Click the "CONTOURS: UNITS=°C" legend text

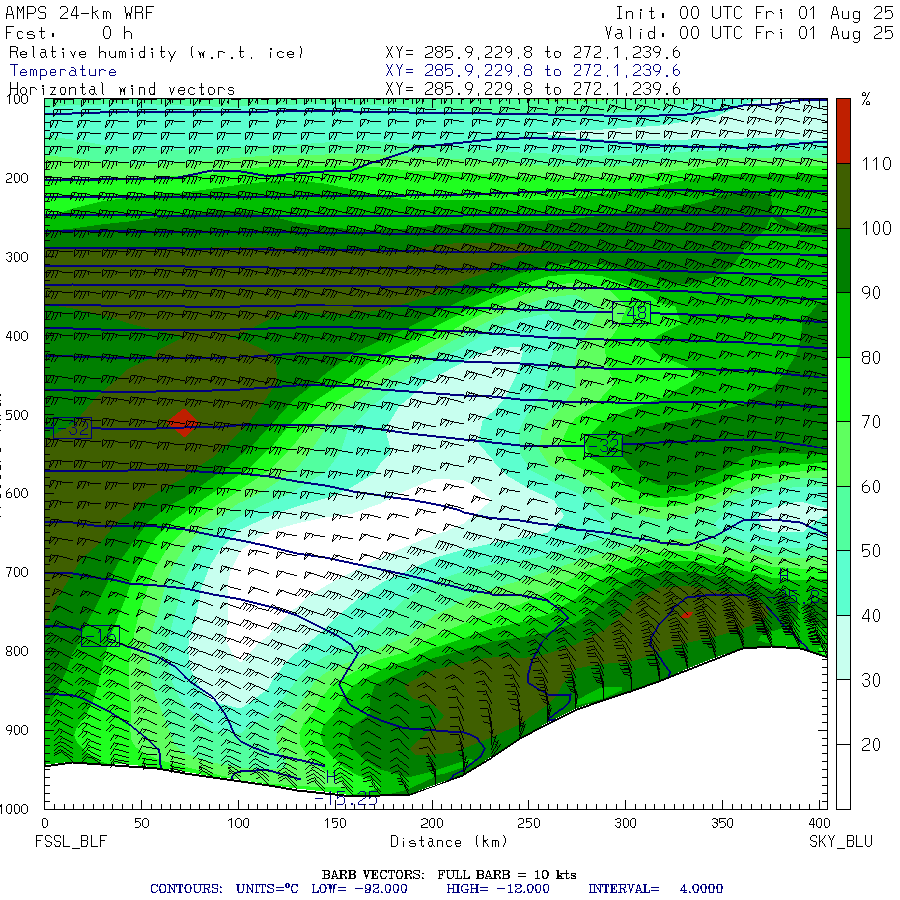224,889
